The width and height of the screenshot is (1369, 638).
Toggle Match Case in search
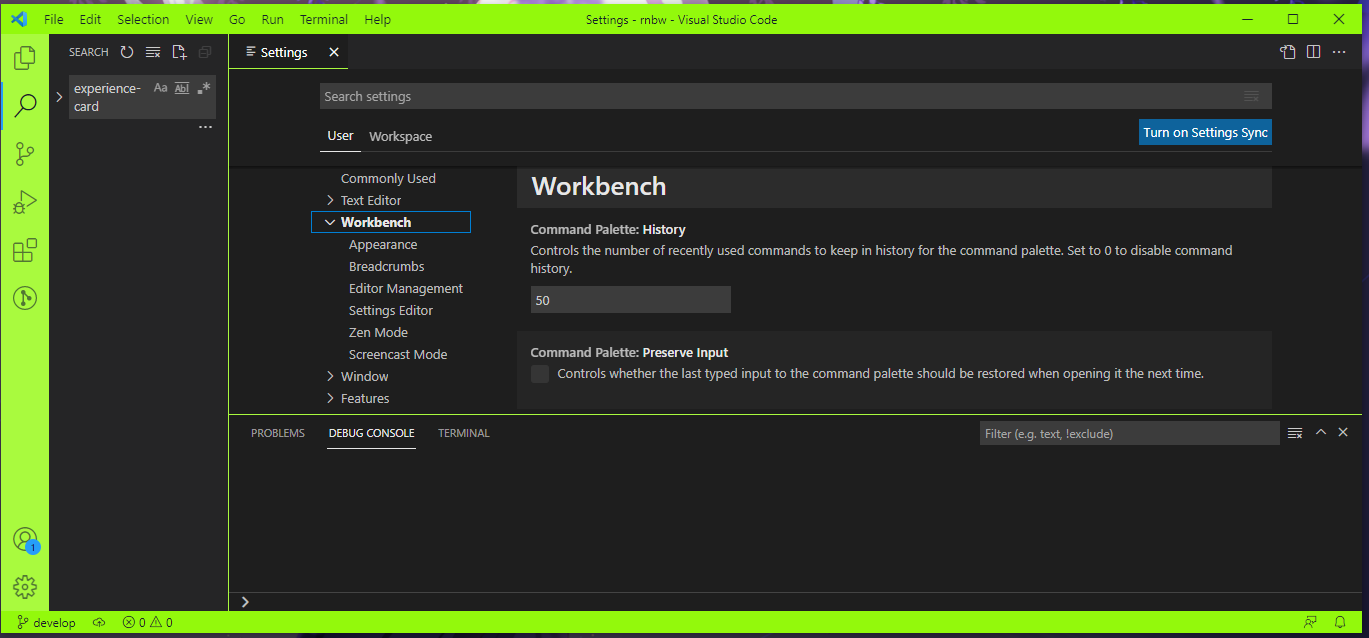click(x=160, y=87)
